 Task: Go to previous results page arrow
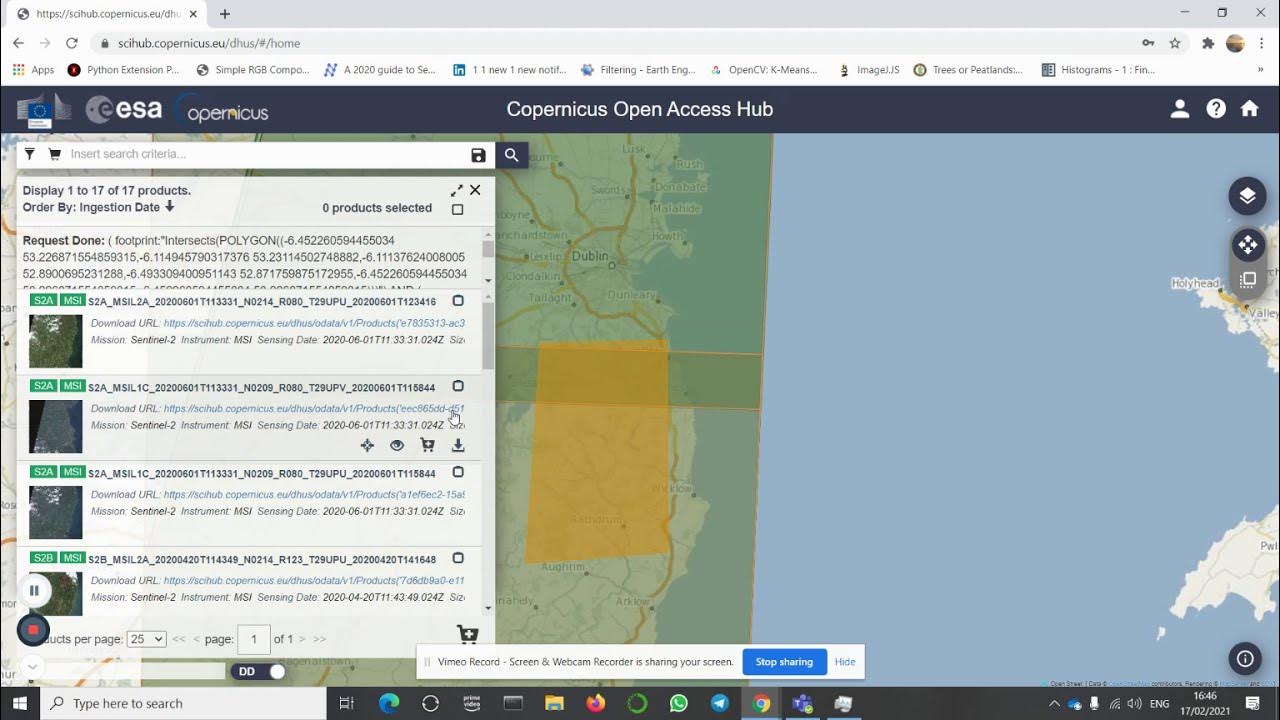tap(196, 639)
